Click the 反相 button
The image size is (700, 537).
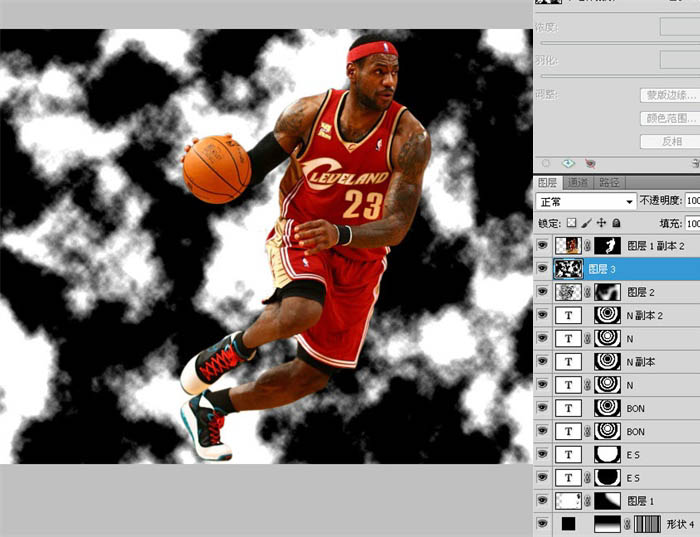670,142
